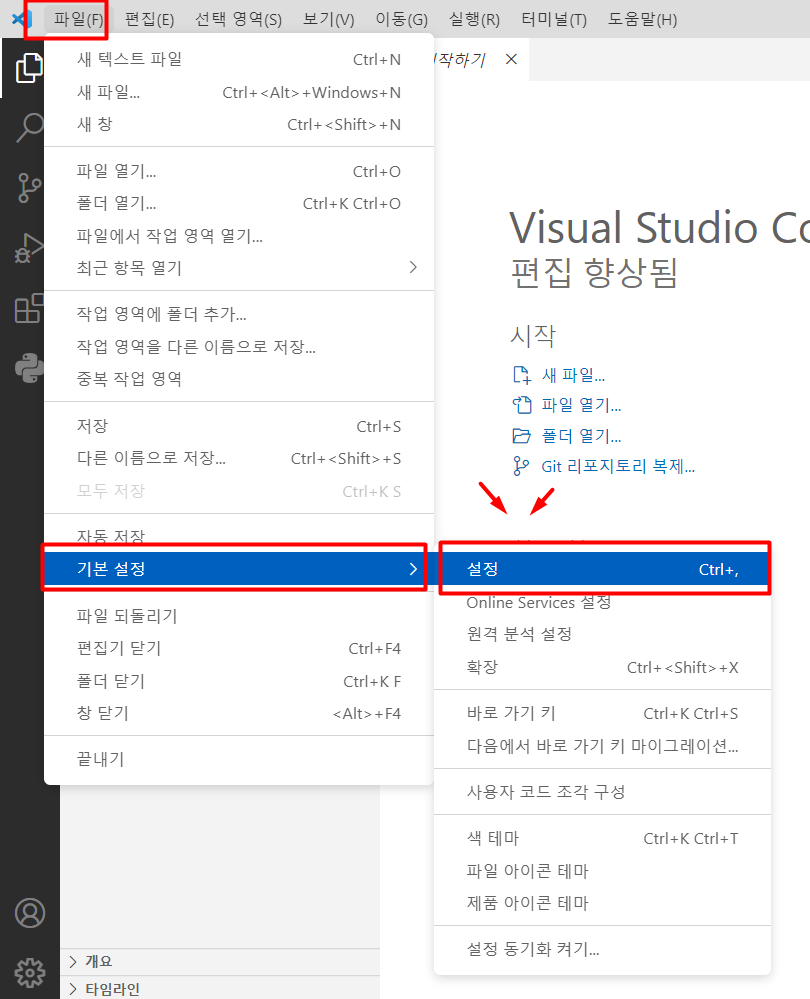Image resolution: width=810 pixels, height=999 pixels.
Task: Open Online Services 설정 entry
Action: 603,602
